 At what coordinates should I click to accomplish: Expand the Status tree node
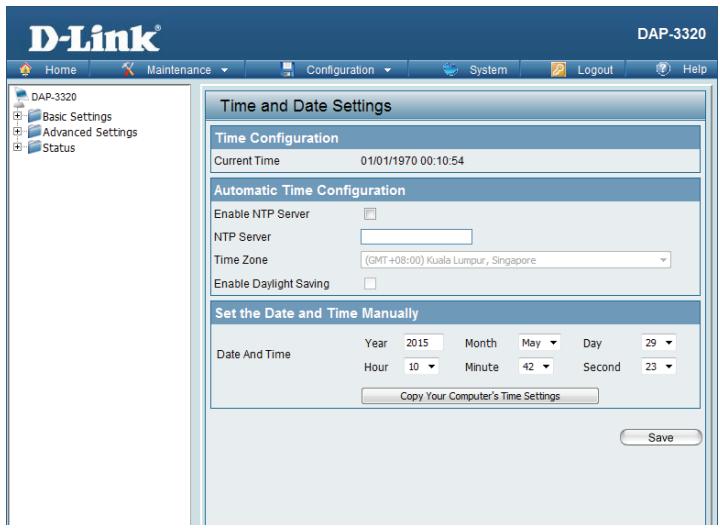17,147
